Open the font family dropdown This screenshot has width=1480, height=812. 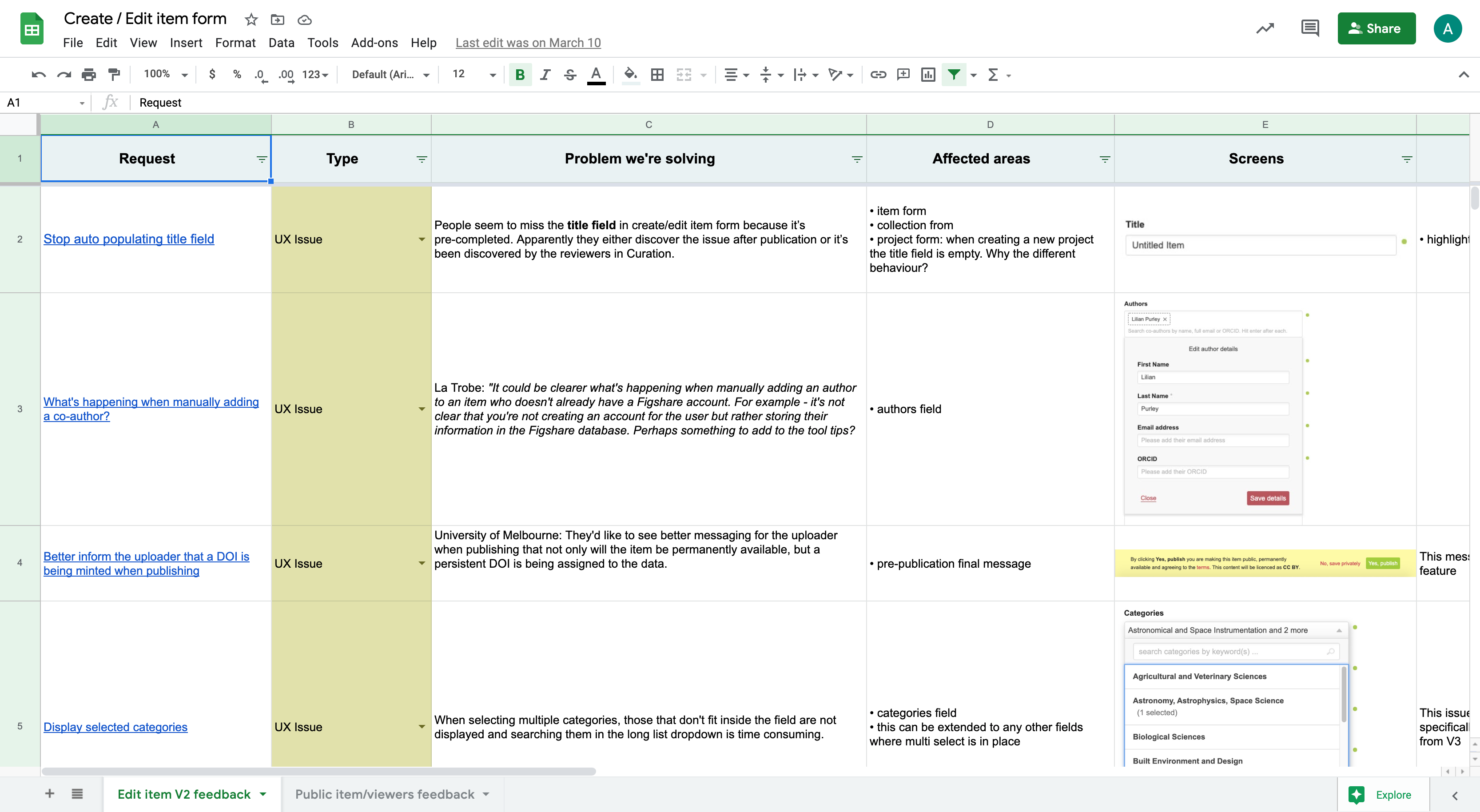click(390, 75)
